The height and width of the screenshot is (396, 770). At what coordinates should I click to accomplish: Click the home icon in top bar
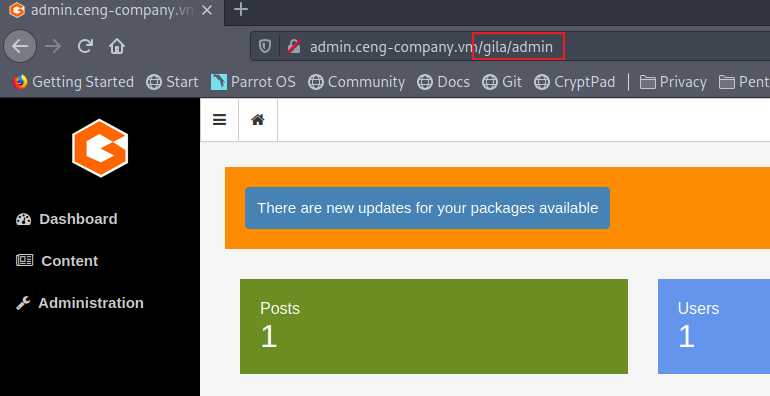[258, 120]
